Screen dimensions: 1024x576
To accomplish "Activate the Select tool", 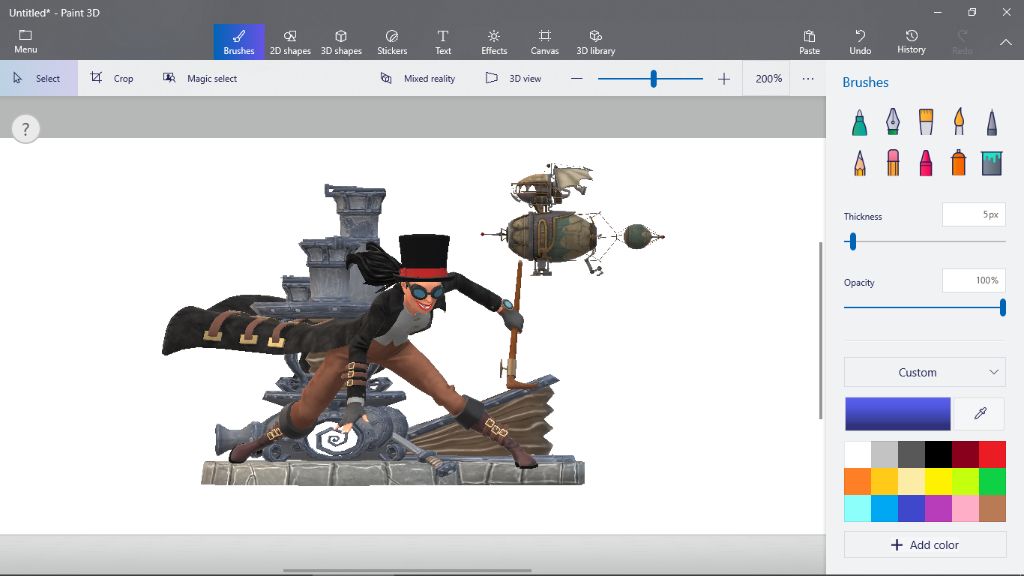I will pos(39,78).
